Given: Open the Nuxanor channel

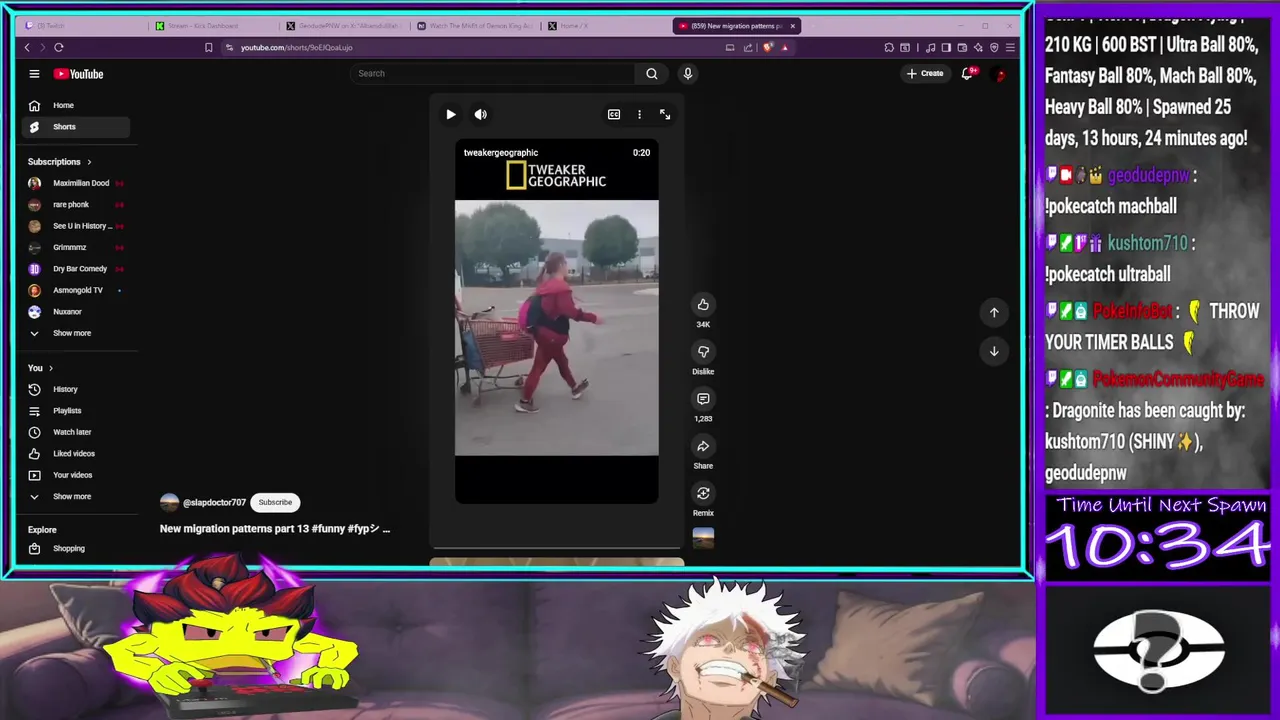Looking at the screenshot, I should (76, 312).
